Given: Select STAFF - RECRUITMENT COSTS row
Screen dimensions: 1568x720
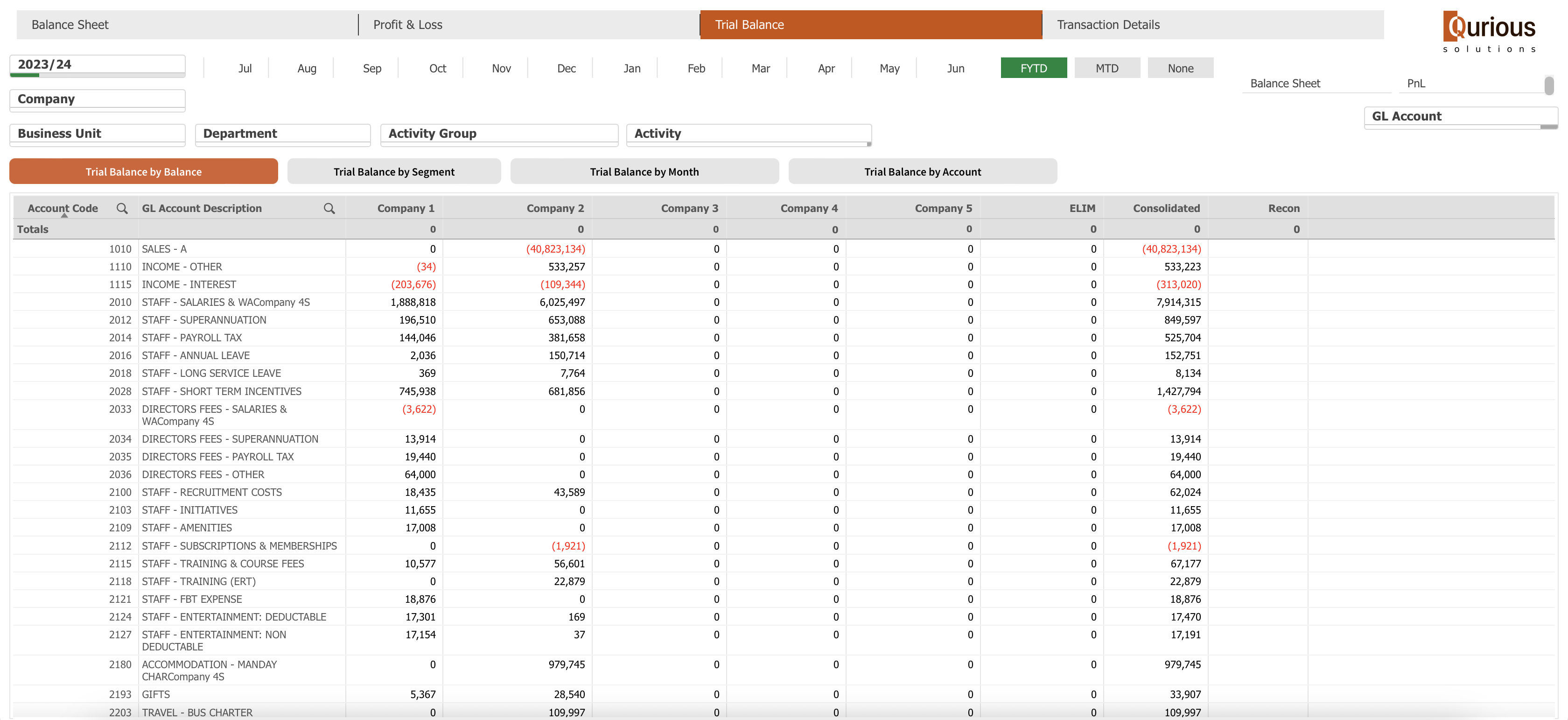Looking at the screenshot, I should click(784, 492).
